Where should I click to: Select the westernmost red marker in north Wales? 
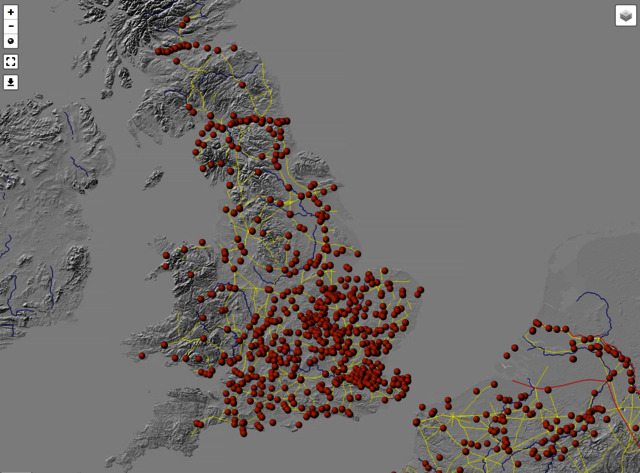click(x=167, y=256)
